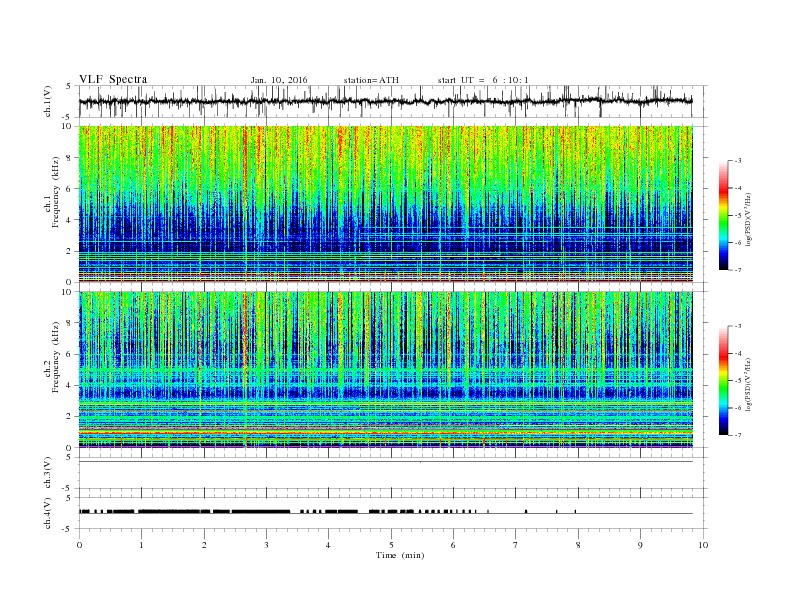Click the "VLF Spectra" plot title
The image size is (792, 612).
click(113, 79)
